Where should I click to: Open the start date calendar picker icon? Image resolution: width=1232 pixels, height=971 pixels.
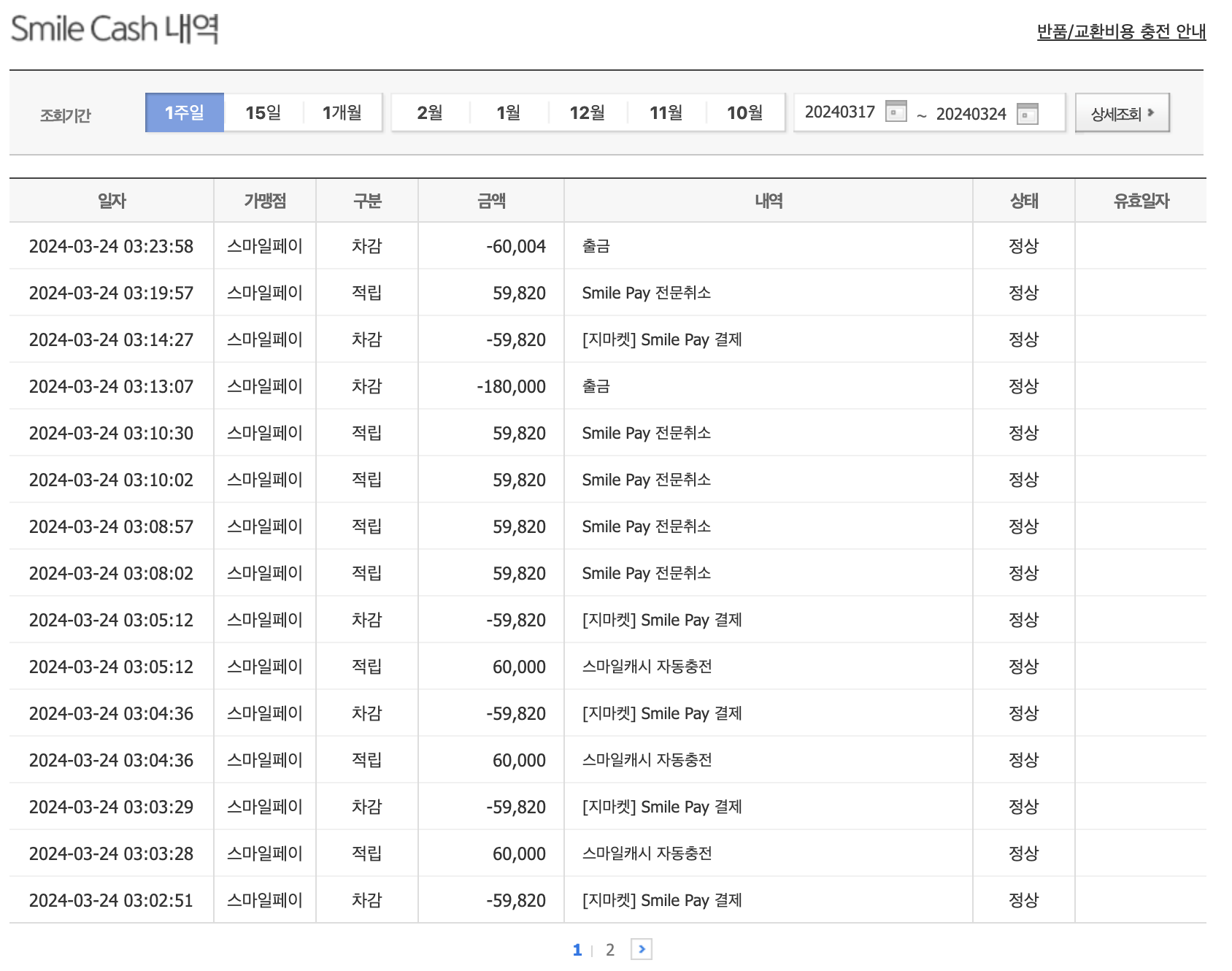(x=896, y=112)
